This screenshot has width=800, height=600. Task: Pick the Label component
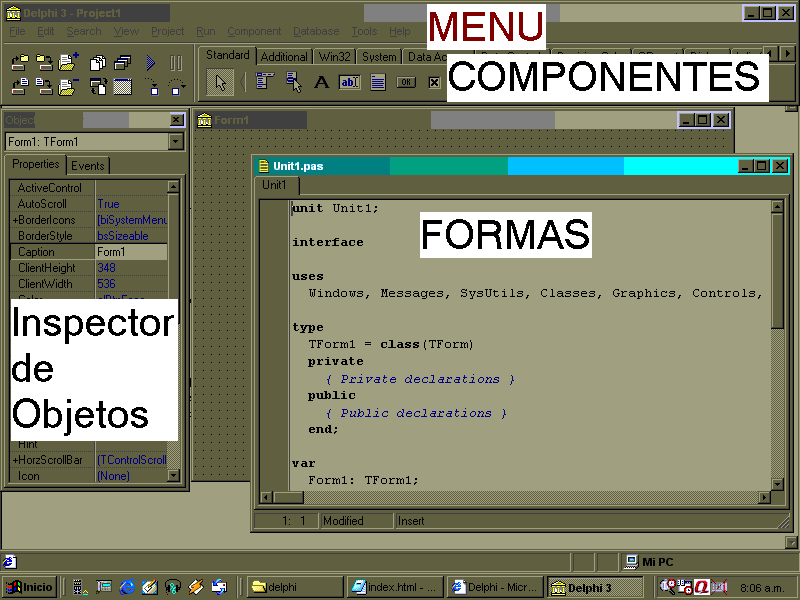(321, 82)
